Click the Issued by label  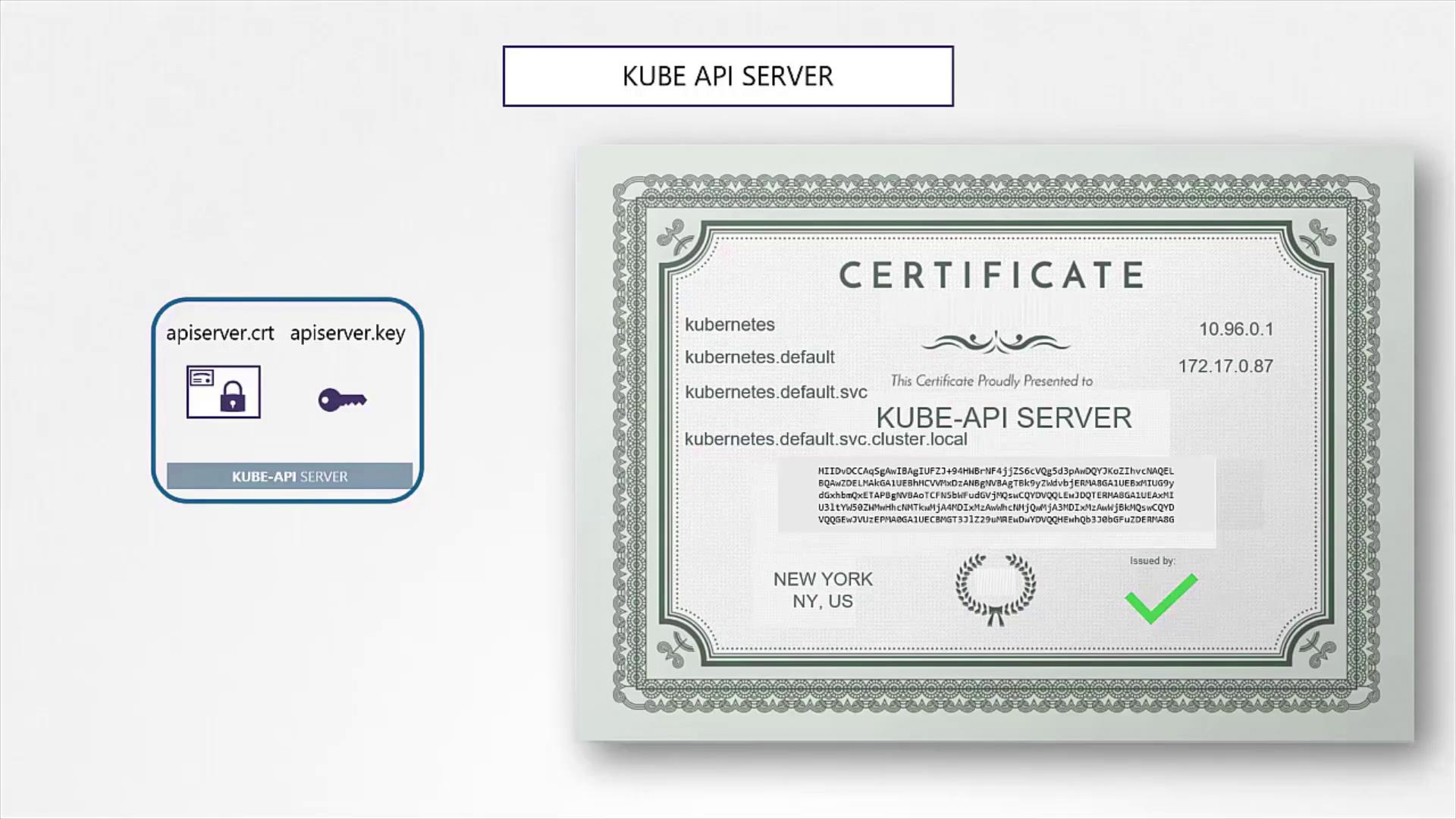tap(1152, 561)
